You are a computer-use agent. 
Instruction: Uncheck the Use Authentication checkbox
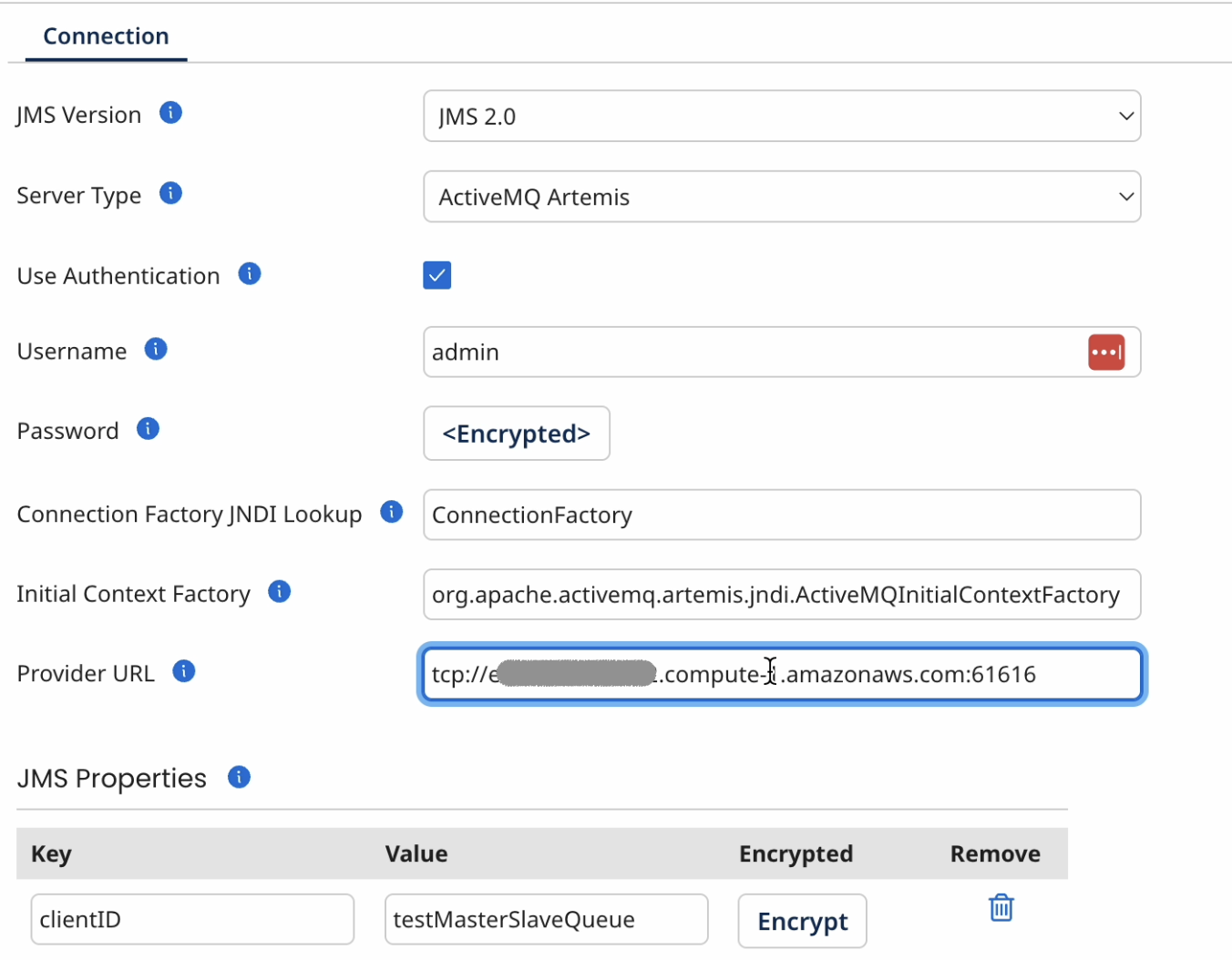437,275
